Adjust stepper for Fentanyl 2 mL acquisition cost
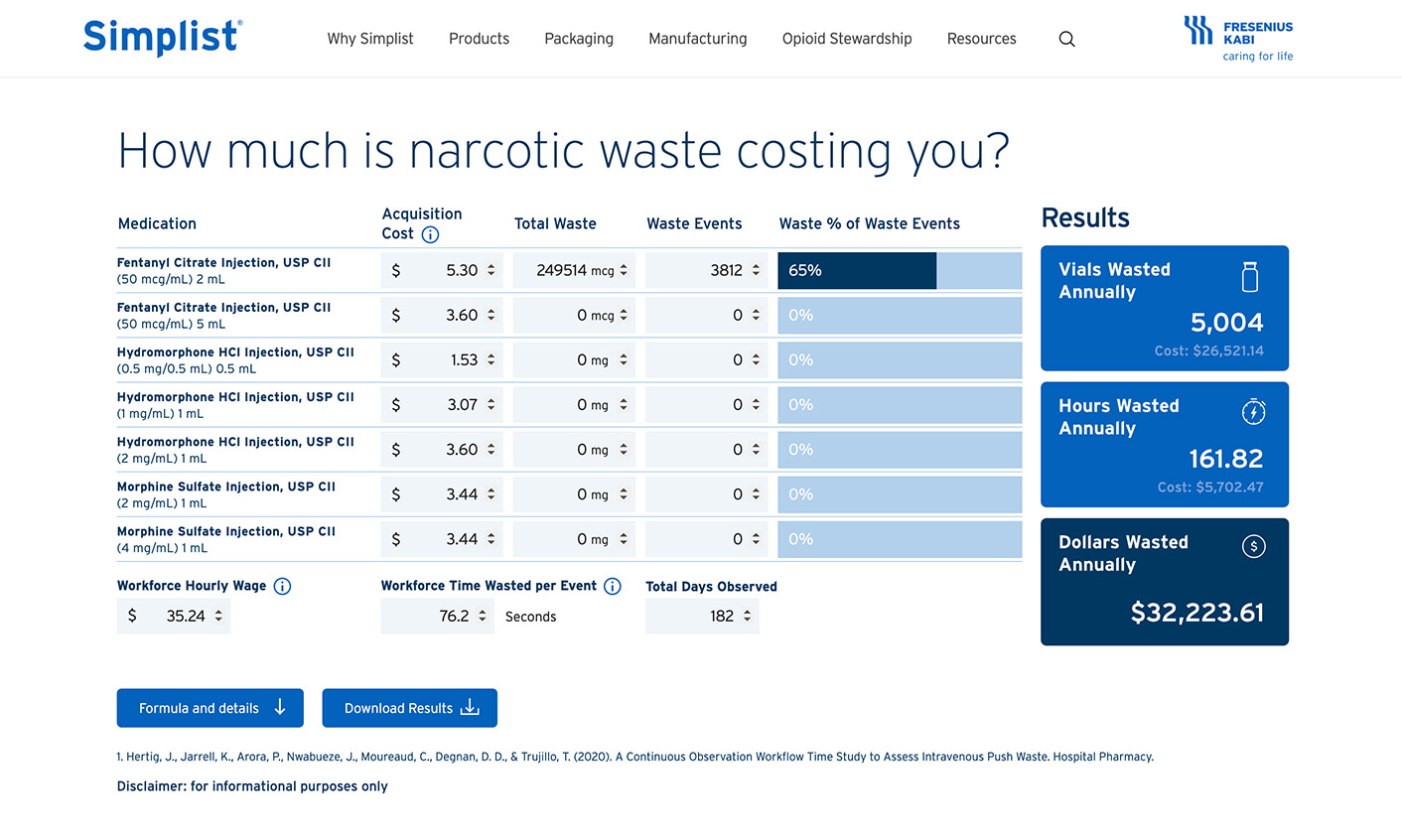The height and width of the screenshot is (840, 1402). click(491, 270)
